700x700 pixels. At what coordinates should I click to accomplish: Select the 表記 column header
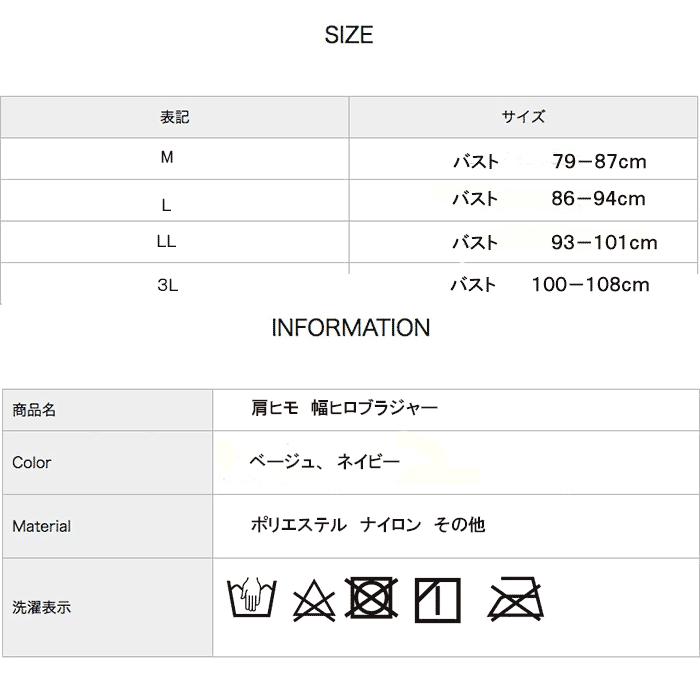tap(174, 117)
